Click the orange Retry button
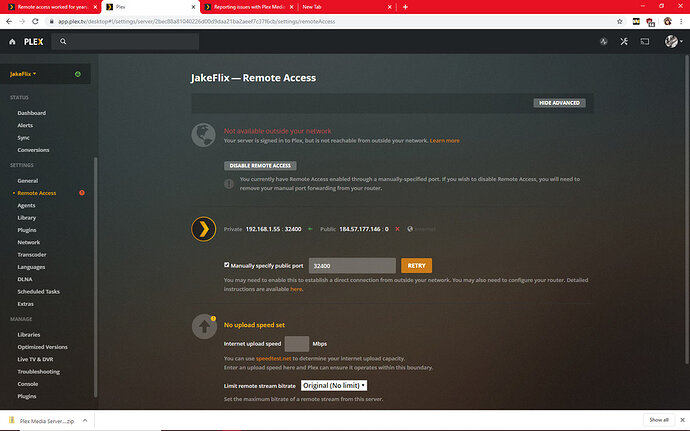This screenshot has height=431, width=690. tap(416, 266)
